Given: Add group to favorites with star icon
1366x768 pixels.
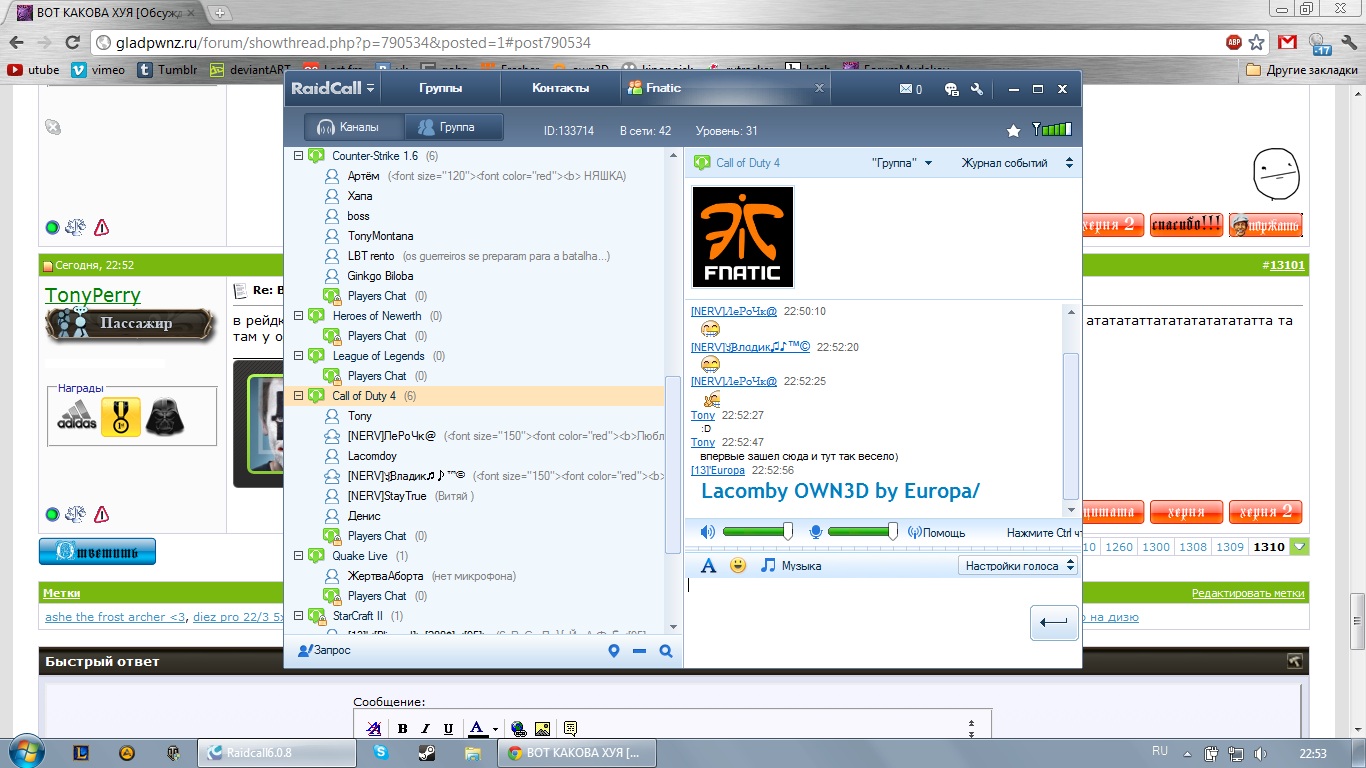Looking at the screenshot, I should coord(1013,131).
